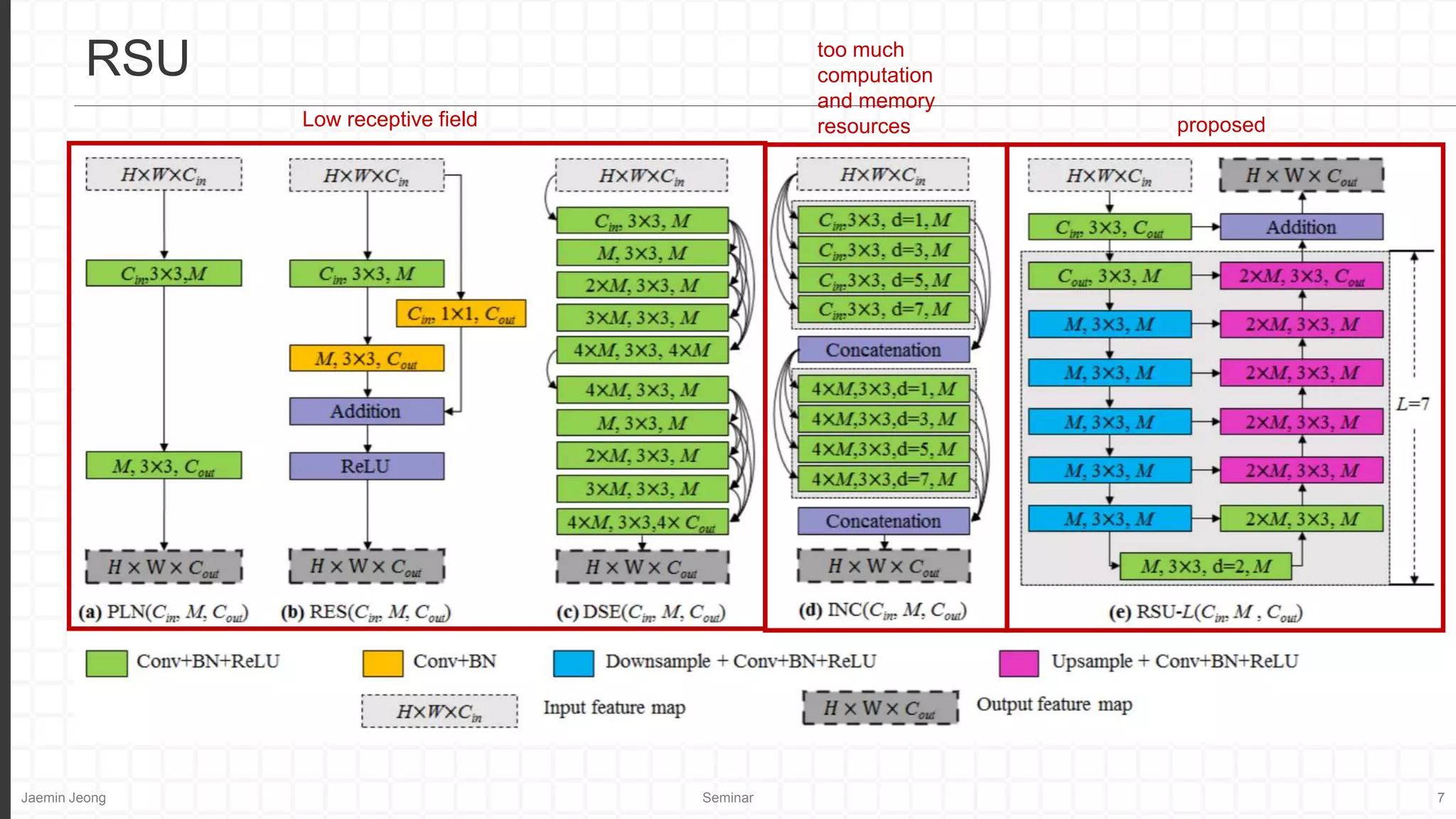The image size is (1456, 819).
Task: Click the magenta Upsample legend swatch
Action: coord(1018,663)
